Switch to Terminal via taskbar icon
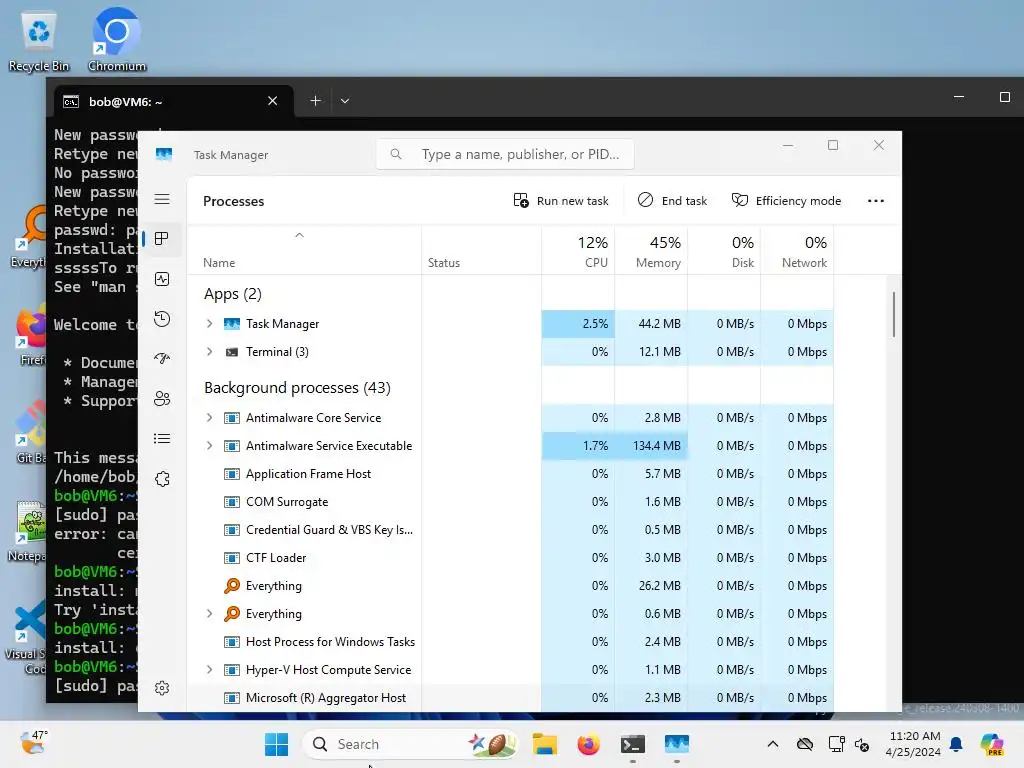Screen dimensions: 1024x768 click(632, 744)
